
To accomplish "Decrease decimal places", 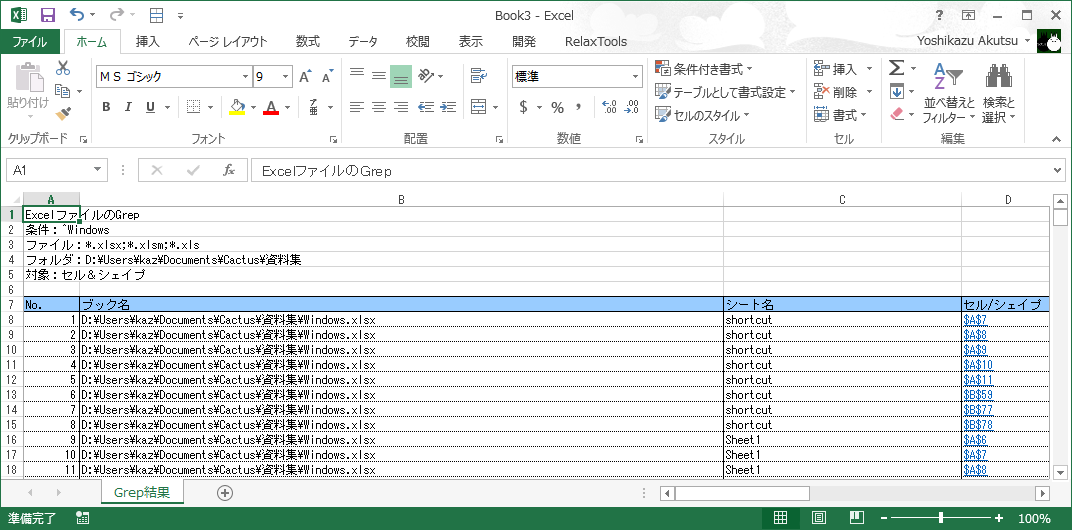I will coord(632,107).
